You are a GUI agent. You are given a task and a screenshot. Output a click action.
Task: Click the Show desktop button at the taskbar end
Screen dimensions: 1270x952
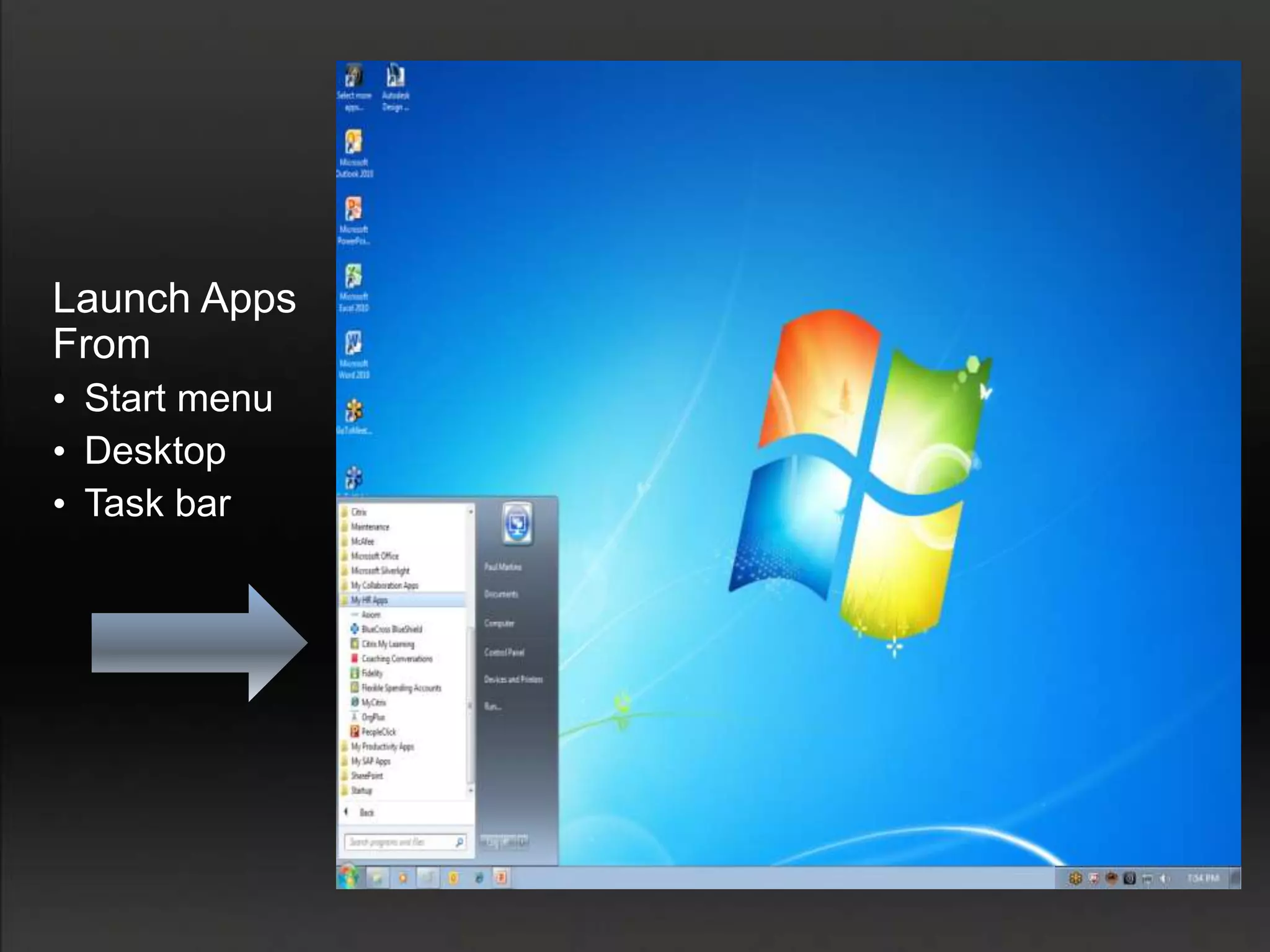point(1235,878)
